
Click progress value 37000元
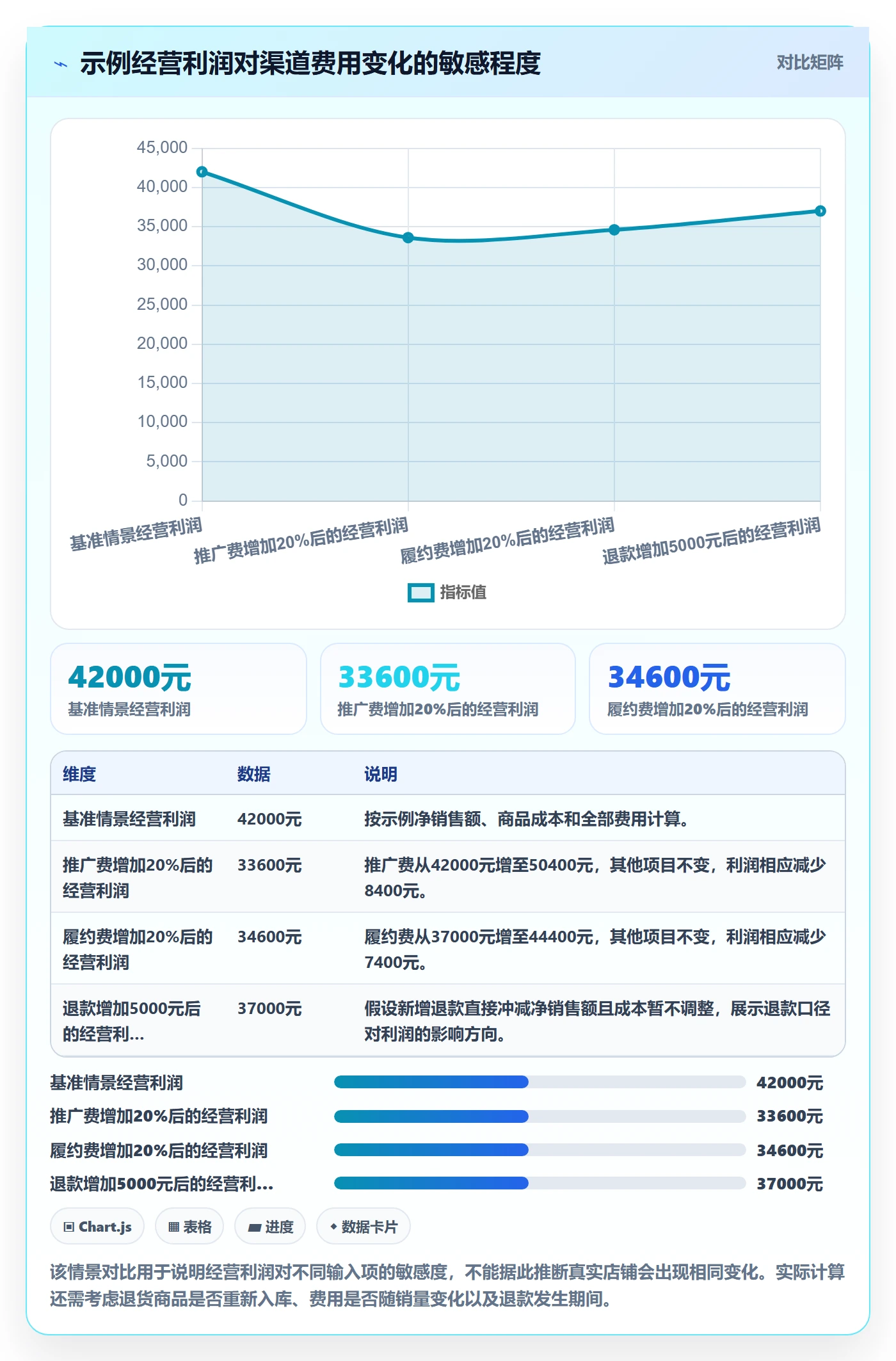(x=790, y=1184)
